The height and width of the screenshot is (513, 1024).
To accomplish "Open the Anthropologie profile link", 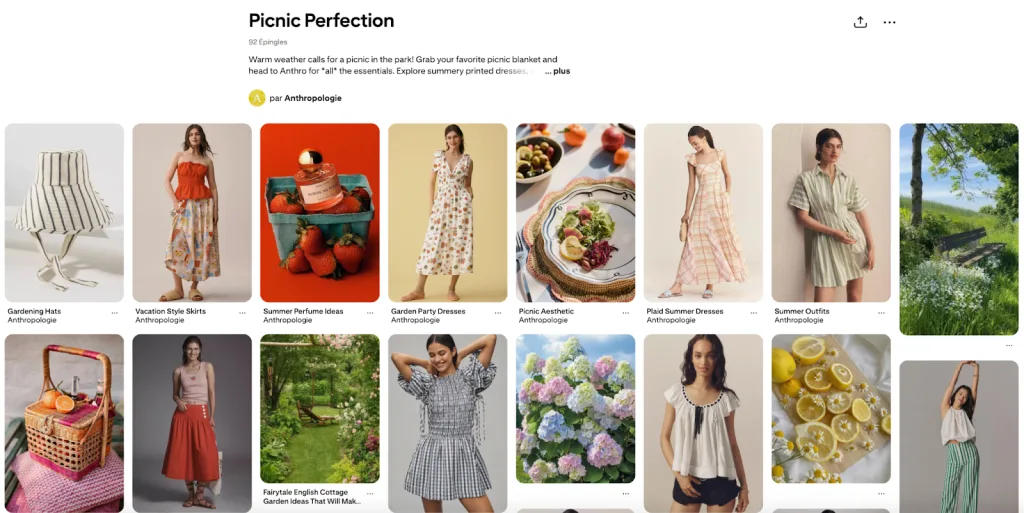I will [x=313, y=98].
